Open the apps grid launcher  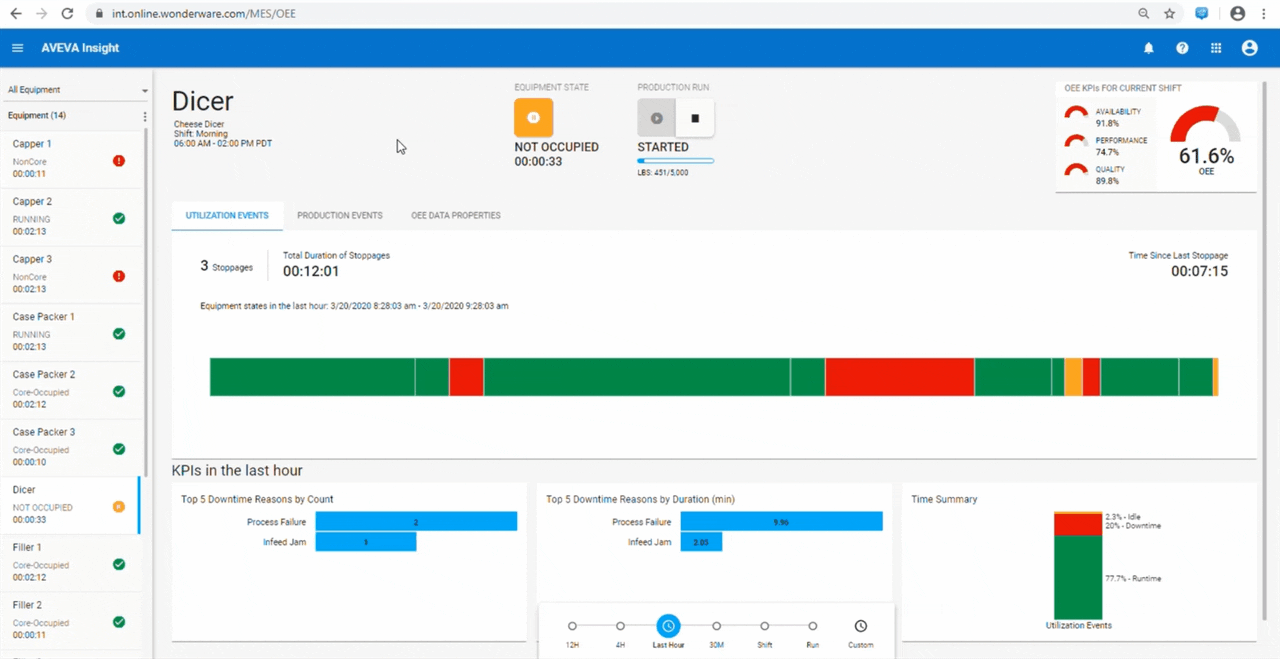pos(1216,48)
